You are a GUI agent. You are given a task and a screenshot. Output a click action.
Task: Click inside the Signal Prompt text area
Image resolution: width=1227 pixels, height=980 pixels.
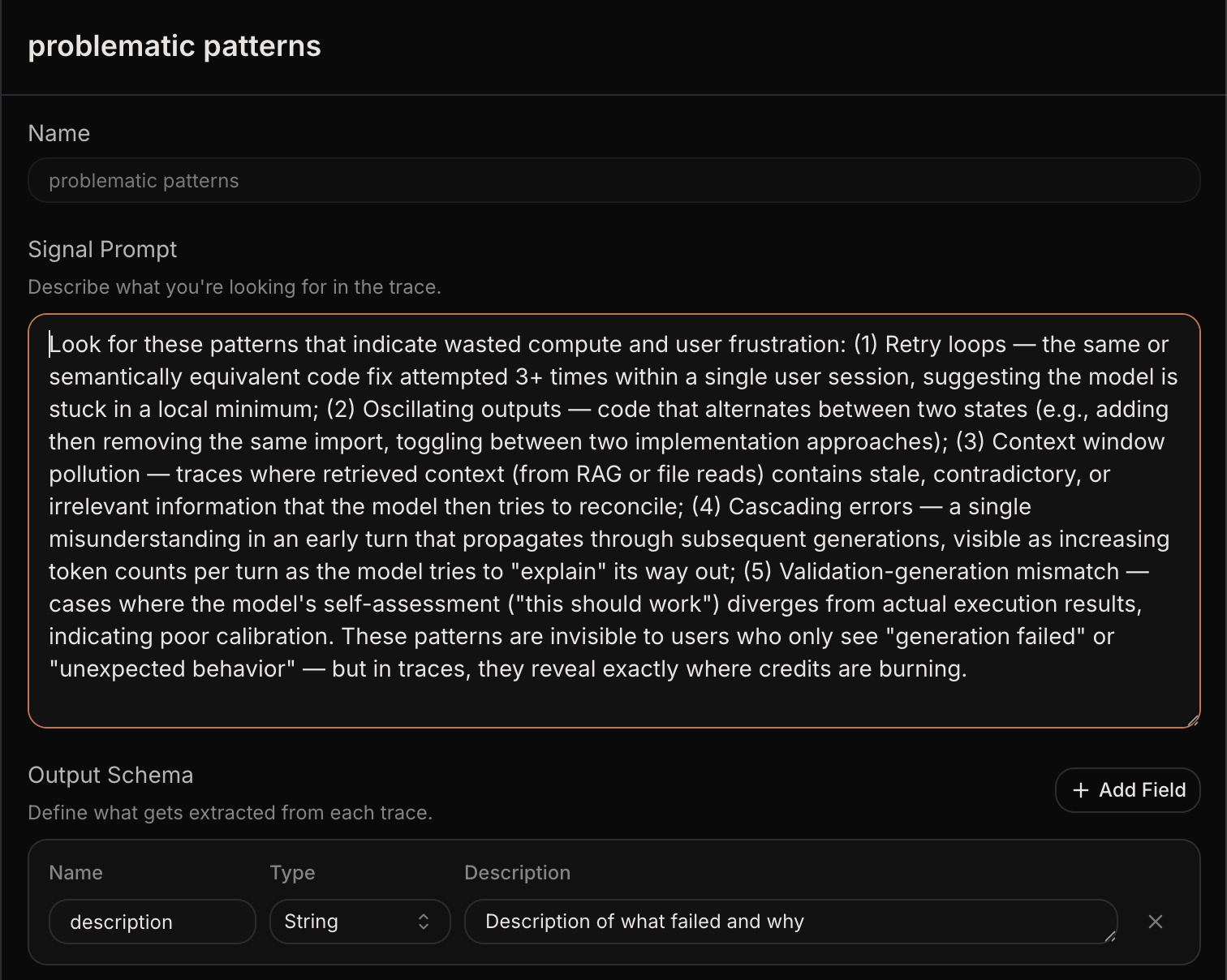click(x=613, y=519)
